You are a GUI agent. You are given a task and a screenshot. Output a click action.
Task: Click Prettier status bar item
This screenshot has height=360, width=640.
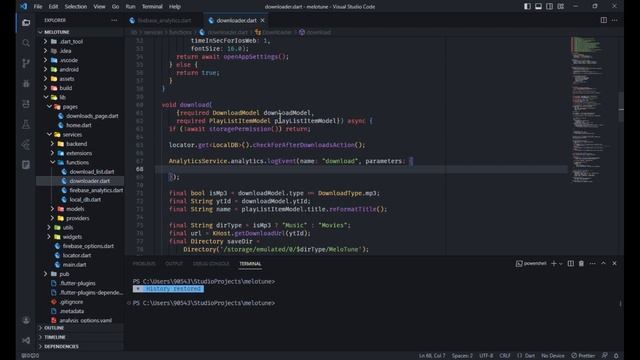tap(582, 356)
